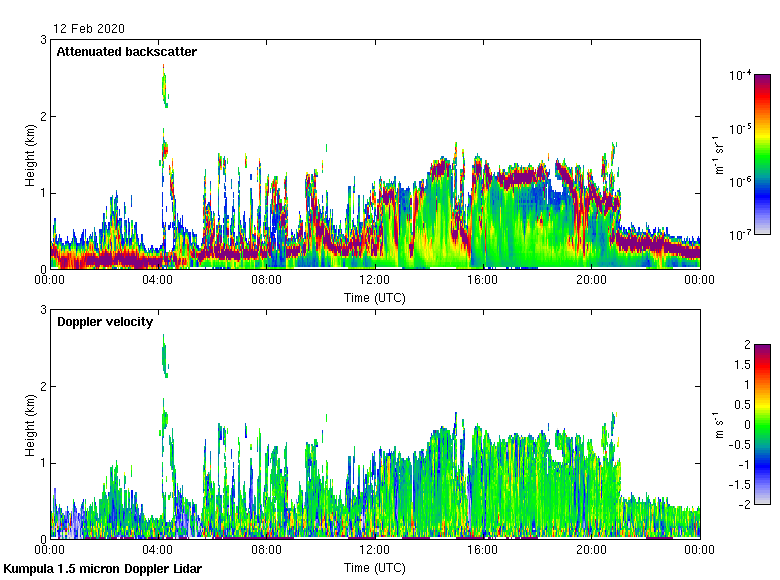Viewport: 780px width, 580px height.
Task: Click the "Time (UTC)" label under the backscatter plot
Action: pos(375,297)
